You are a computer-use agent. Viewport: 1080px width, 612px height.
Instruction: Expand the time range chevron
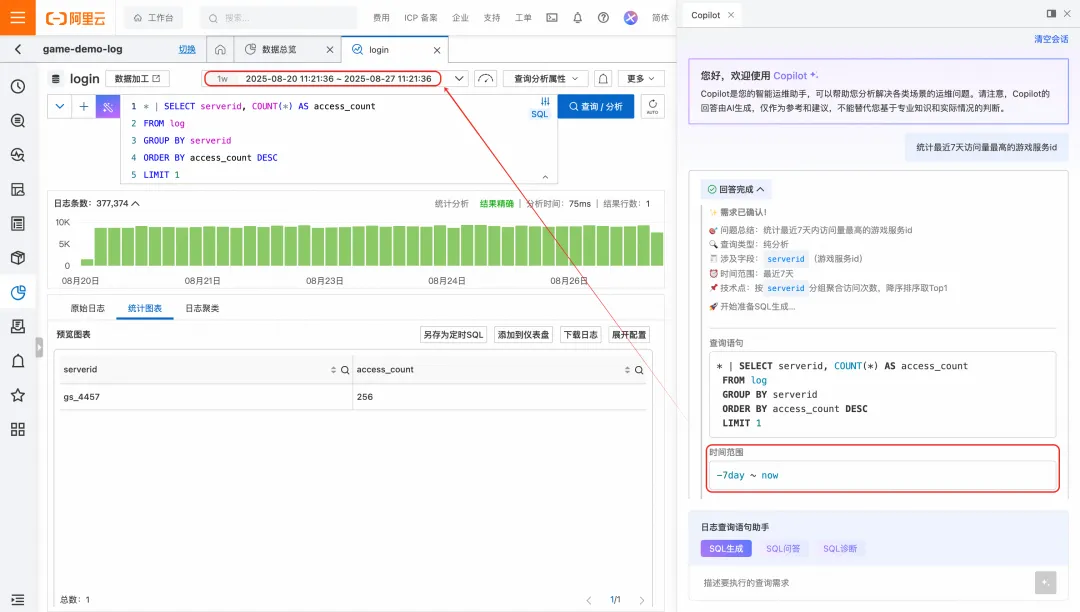(459, 78)
